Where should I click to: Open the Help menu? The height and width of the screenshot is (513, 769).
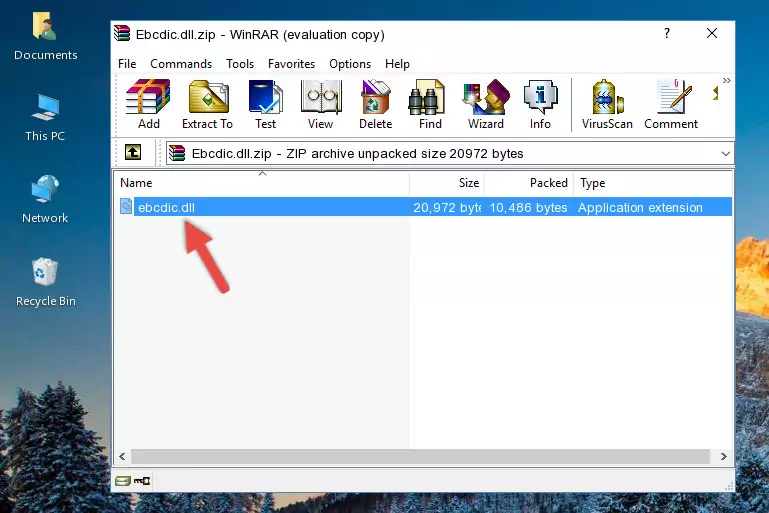pyautogui.click(x=397, y=64)
